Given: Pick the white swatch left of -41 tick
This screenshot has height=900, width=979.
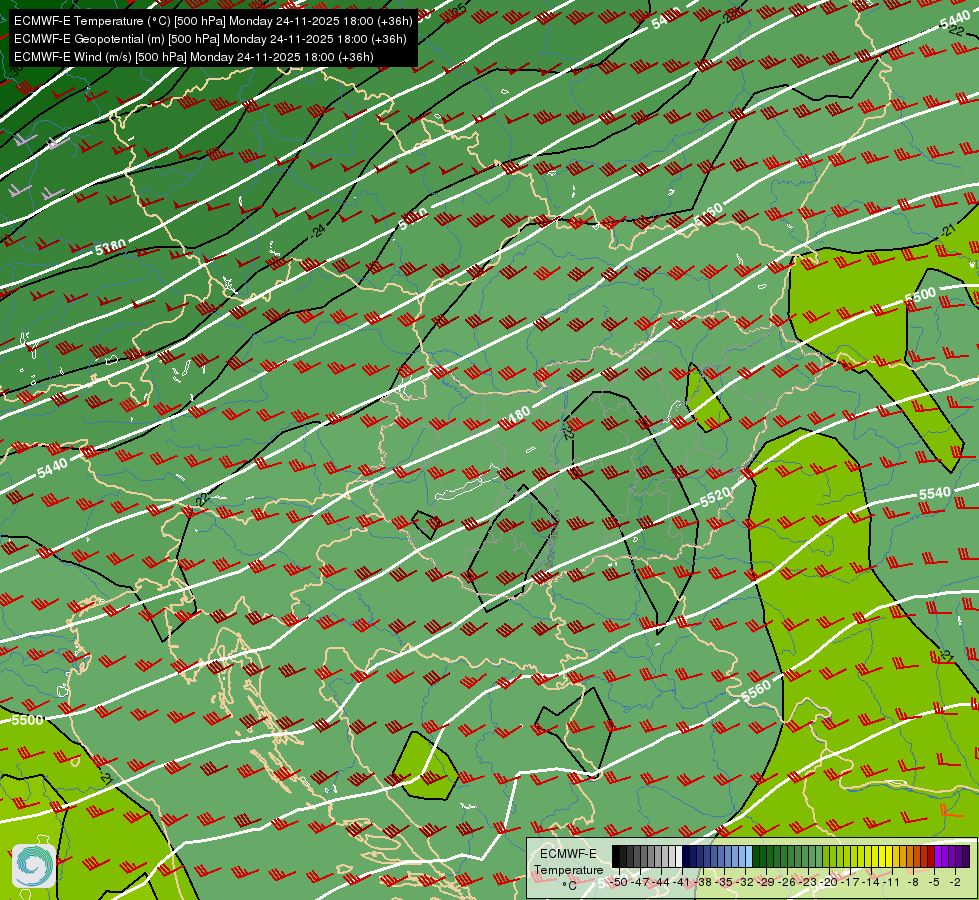Looking at the screenshot, I should click(x=679, y=856).
